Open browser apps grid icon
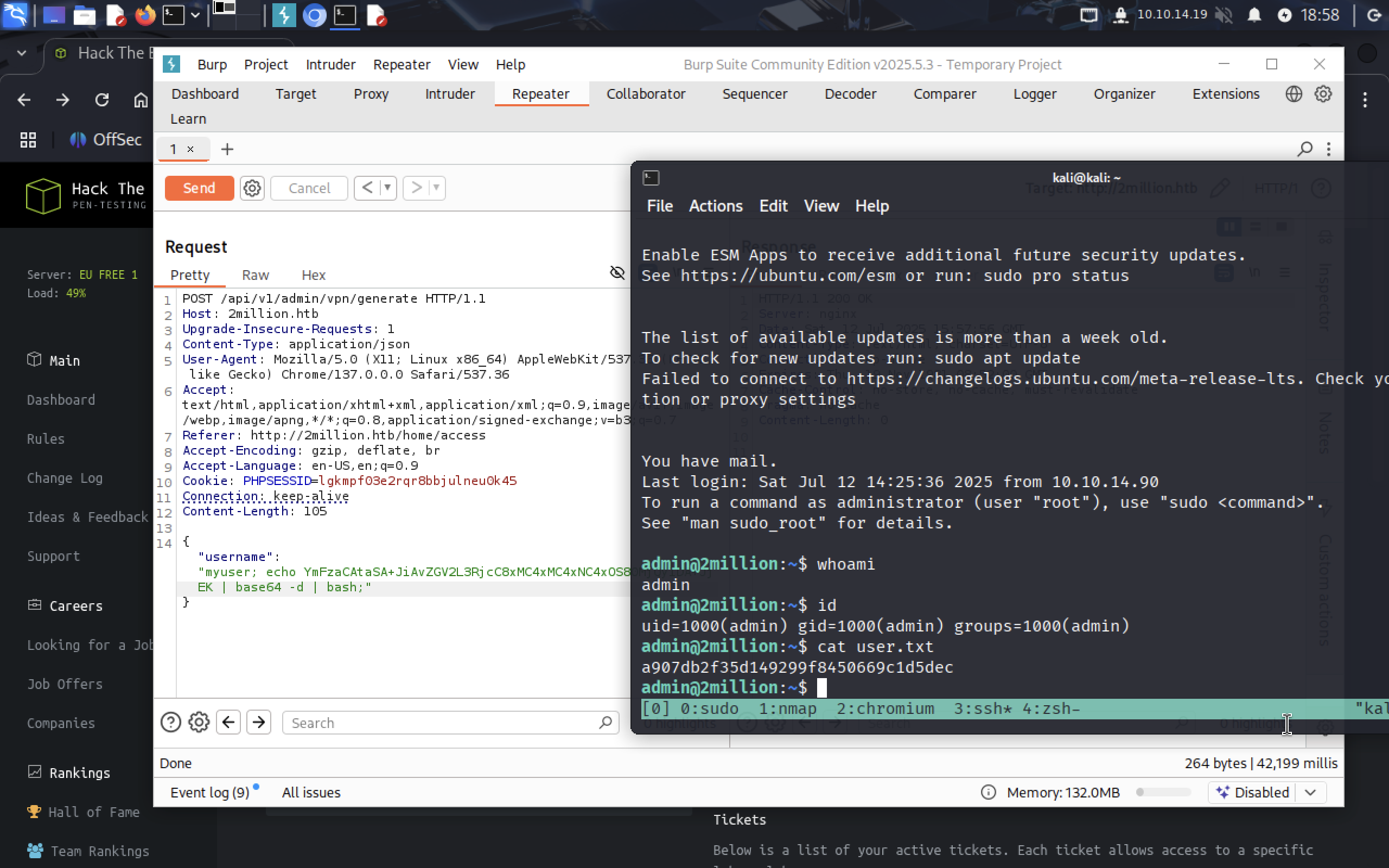 pyautogui.click(x=28, y=139)
